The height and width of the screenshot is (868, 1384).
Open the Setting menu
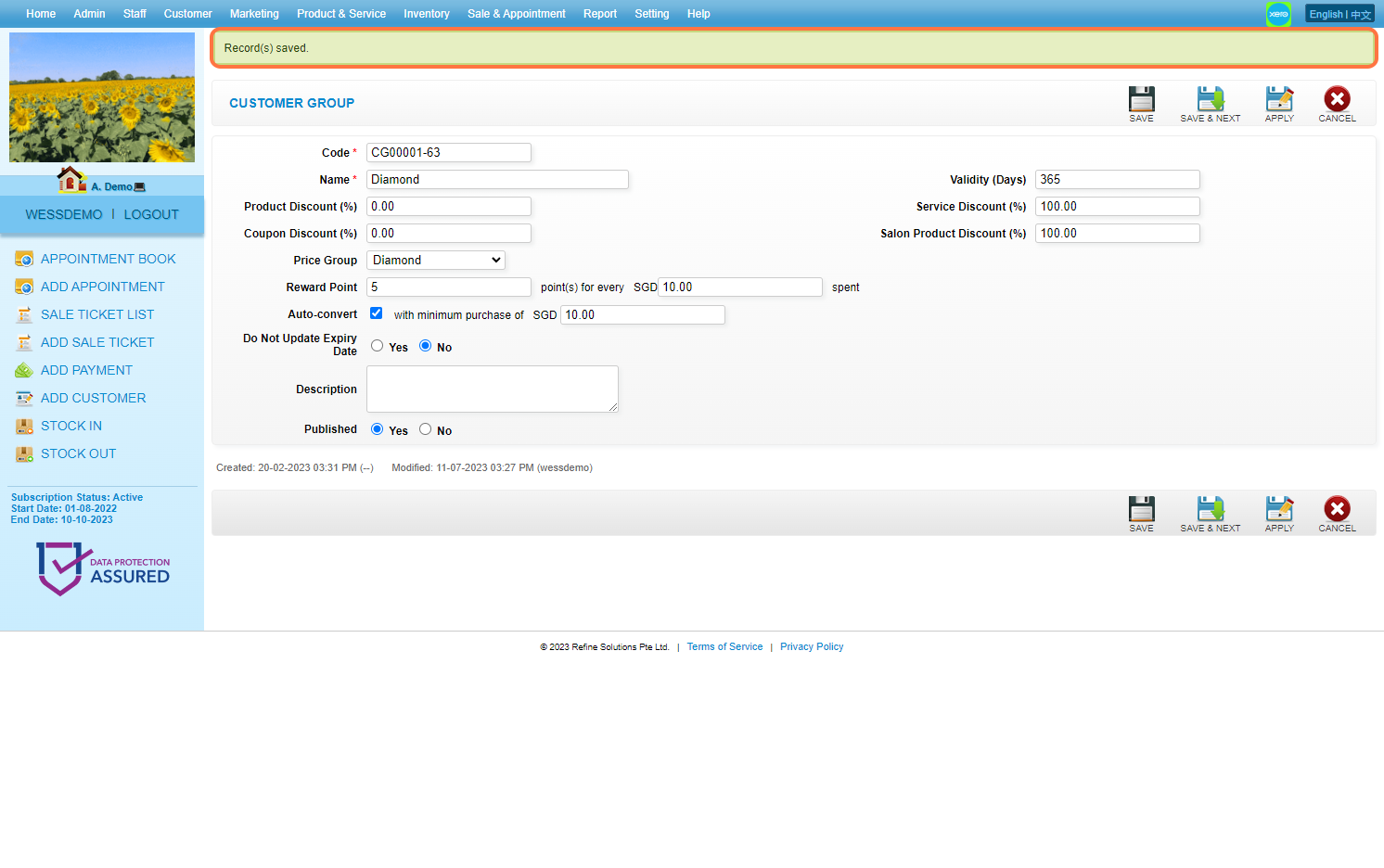(x=651, y=14)
